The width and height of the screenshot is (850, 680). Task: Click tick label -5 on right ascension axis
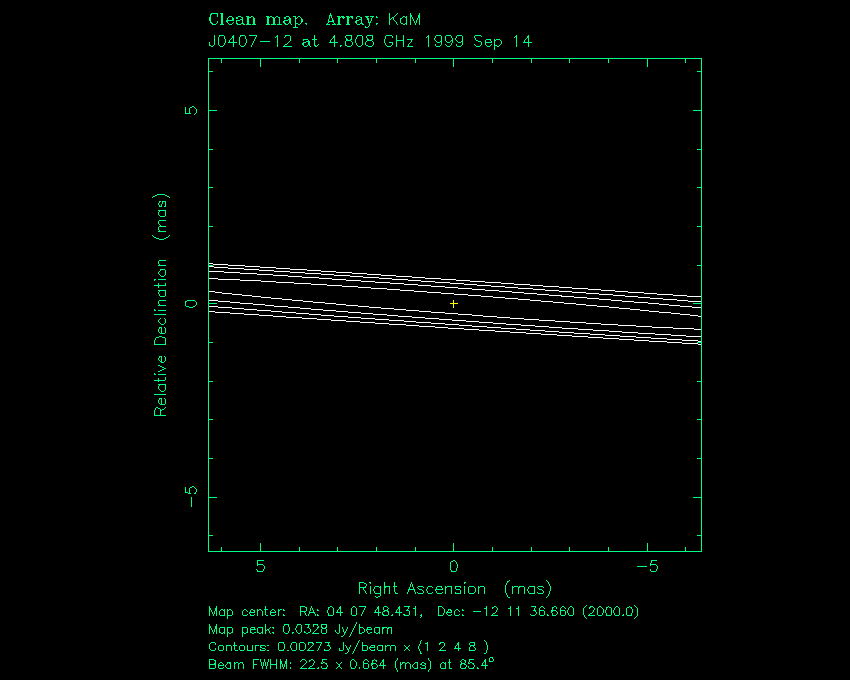click(x=647, y=566)
